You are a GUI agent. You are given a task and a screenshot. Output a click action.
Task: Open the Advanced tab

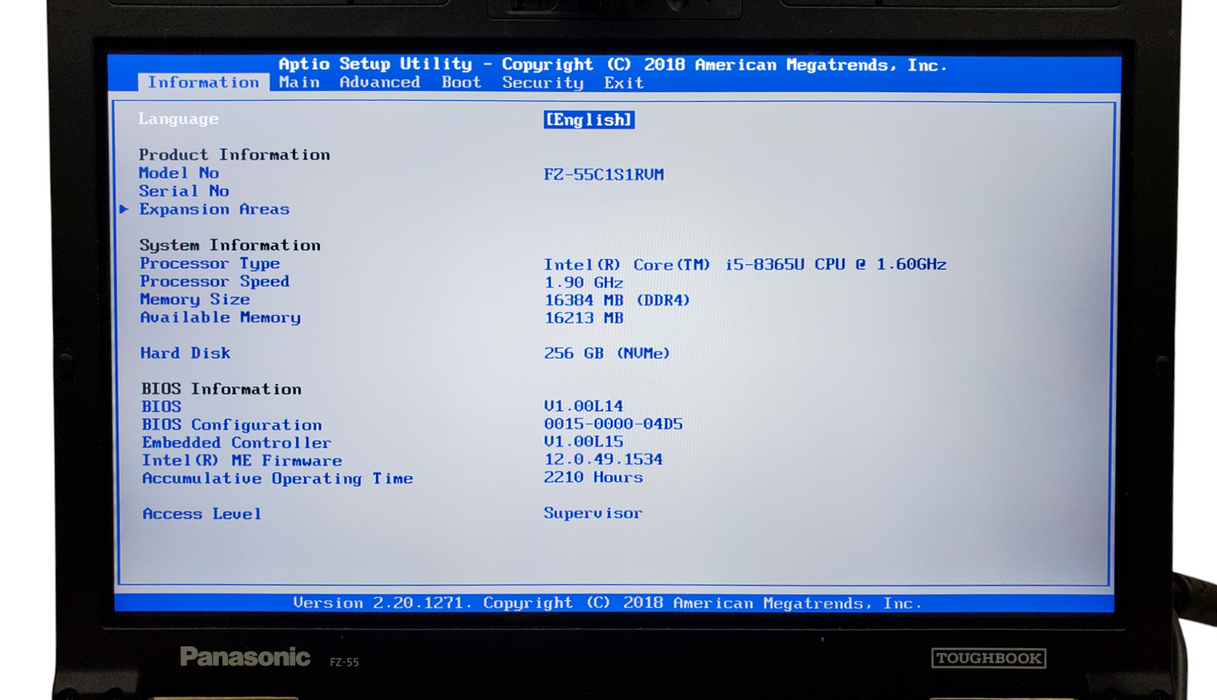point(379,82)
